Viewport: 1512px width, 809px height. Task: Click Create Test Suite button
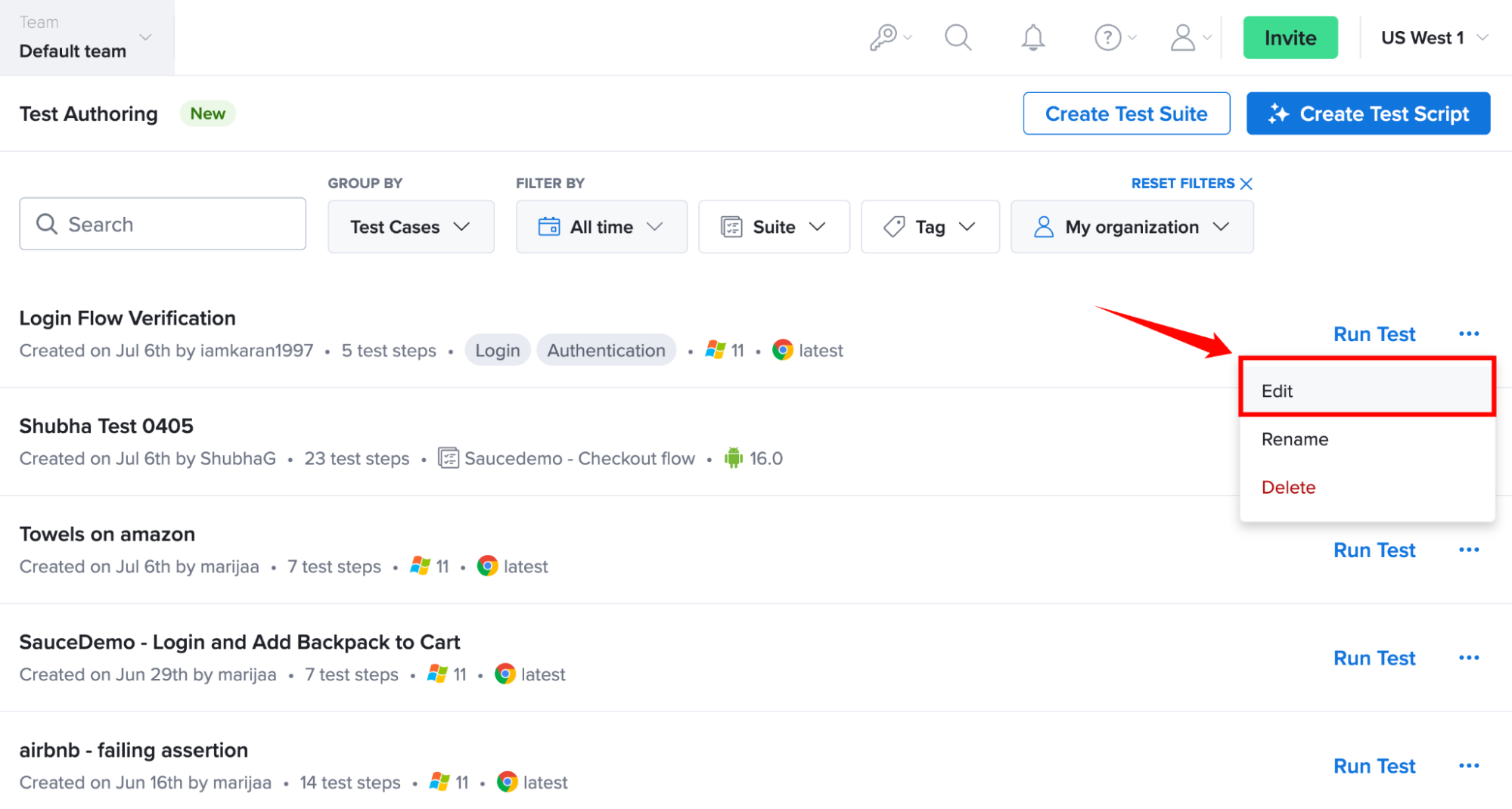point(1126,113)
